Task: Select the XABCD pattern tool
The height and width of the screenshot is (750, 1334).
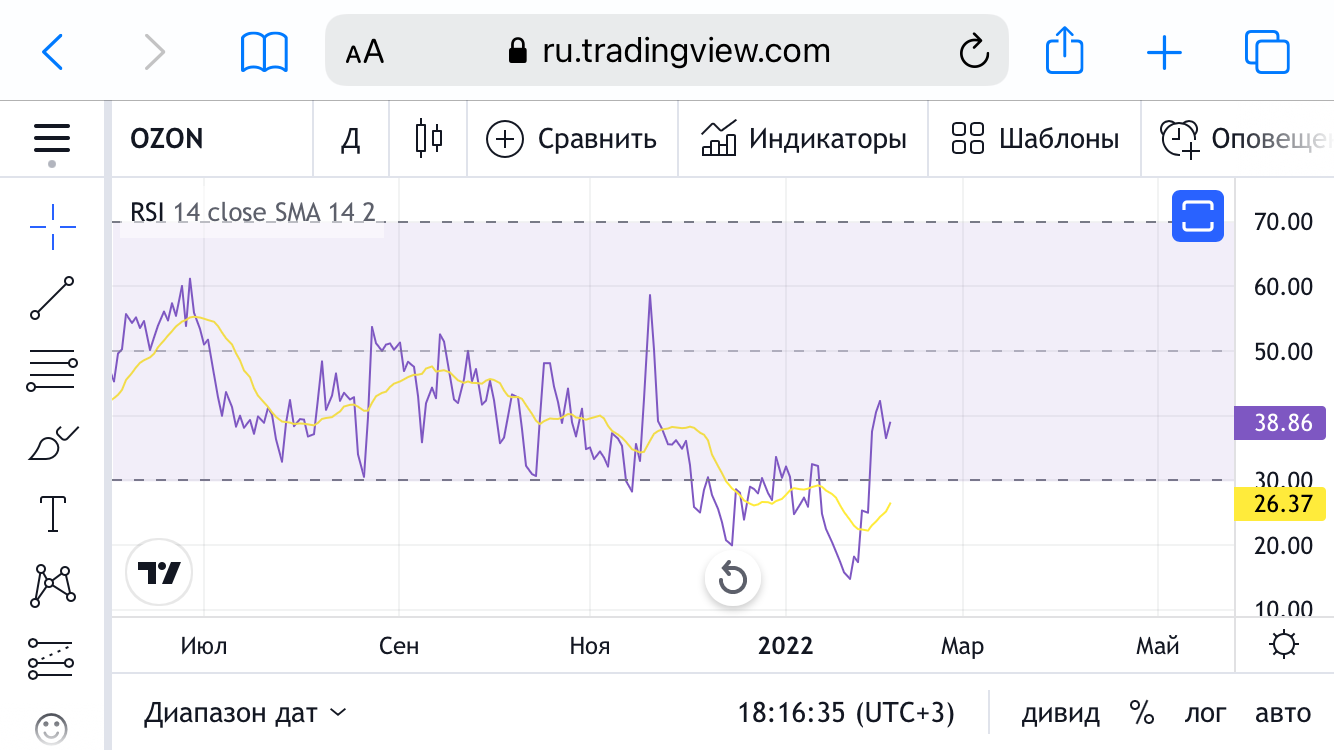Action: click(52, 585)
